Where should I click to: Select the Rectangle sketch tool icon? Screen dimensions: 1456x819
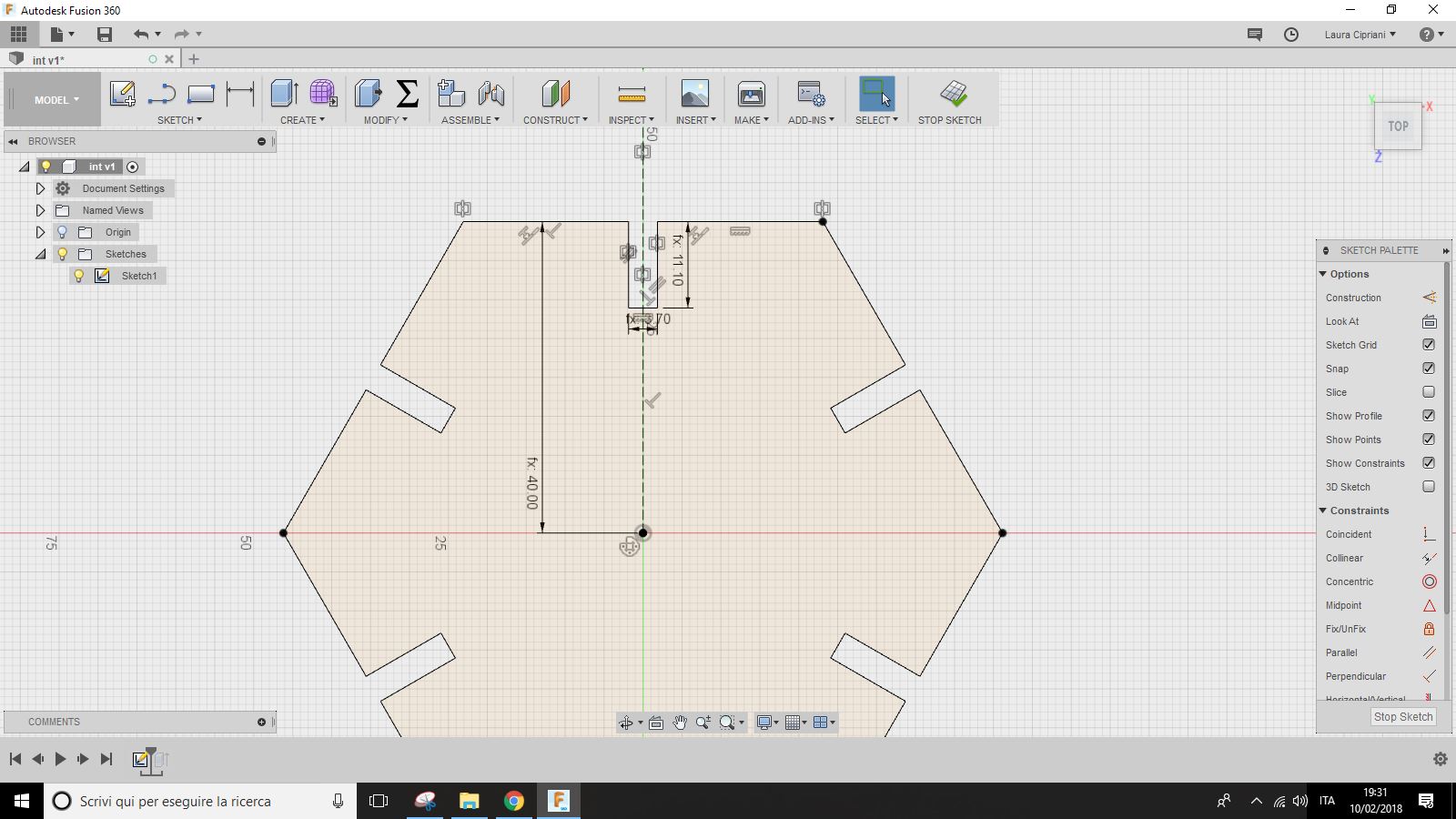(x=200, y=93)
